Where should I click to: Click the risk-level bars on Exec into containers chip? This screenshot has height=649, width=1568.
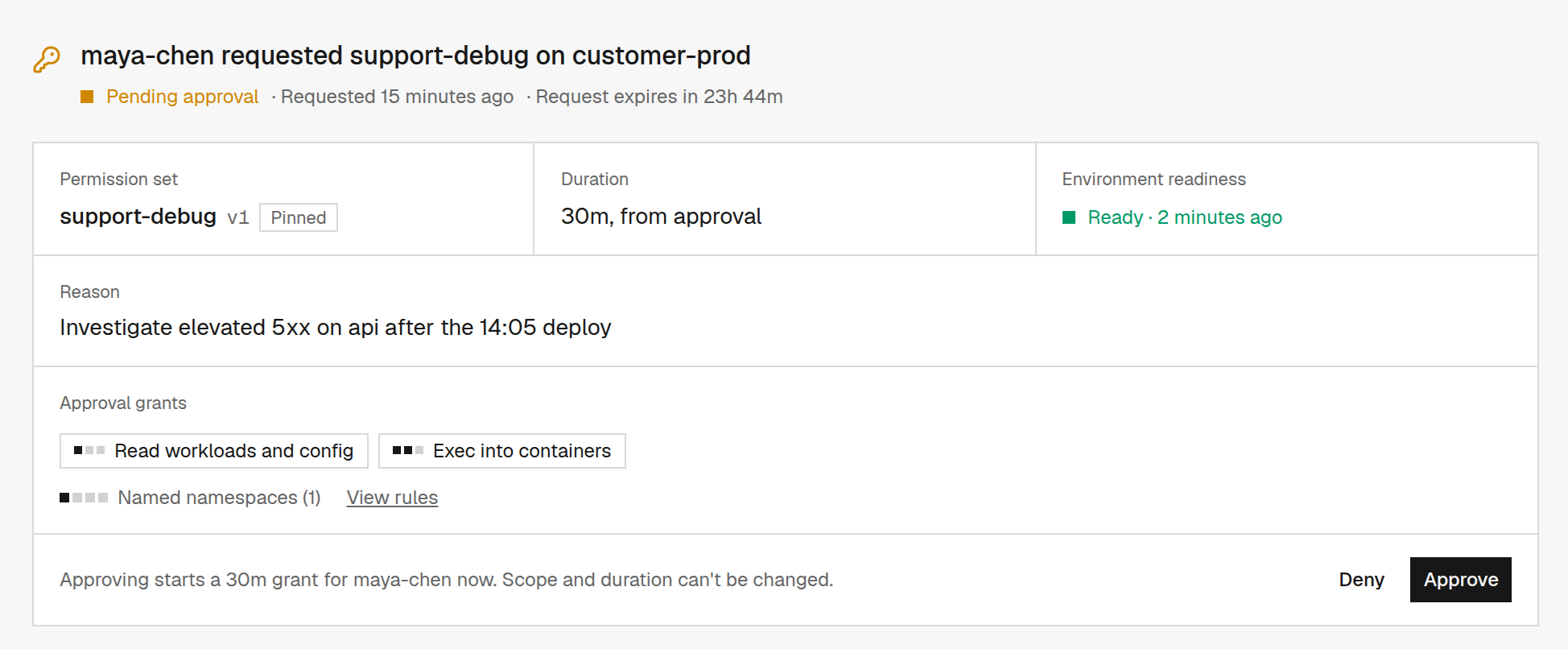pos(408,450)
